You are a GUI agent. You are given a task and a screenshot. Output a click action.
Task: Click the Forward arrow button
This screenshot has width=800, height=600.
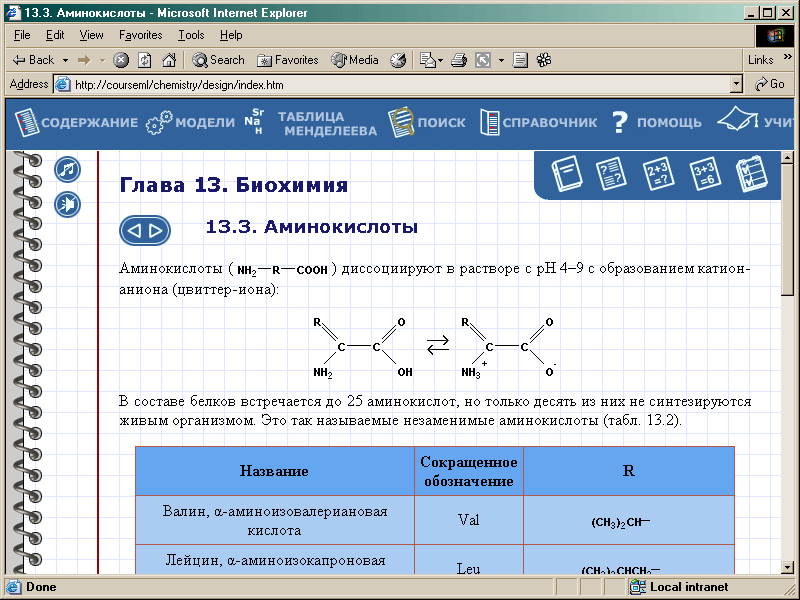point(84,60)
